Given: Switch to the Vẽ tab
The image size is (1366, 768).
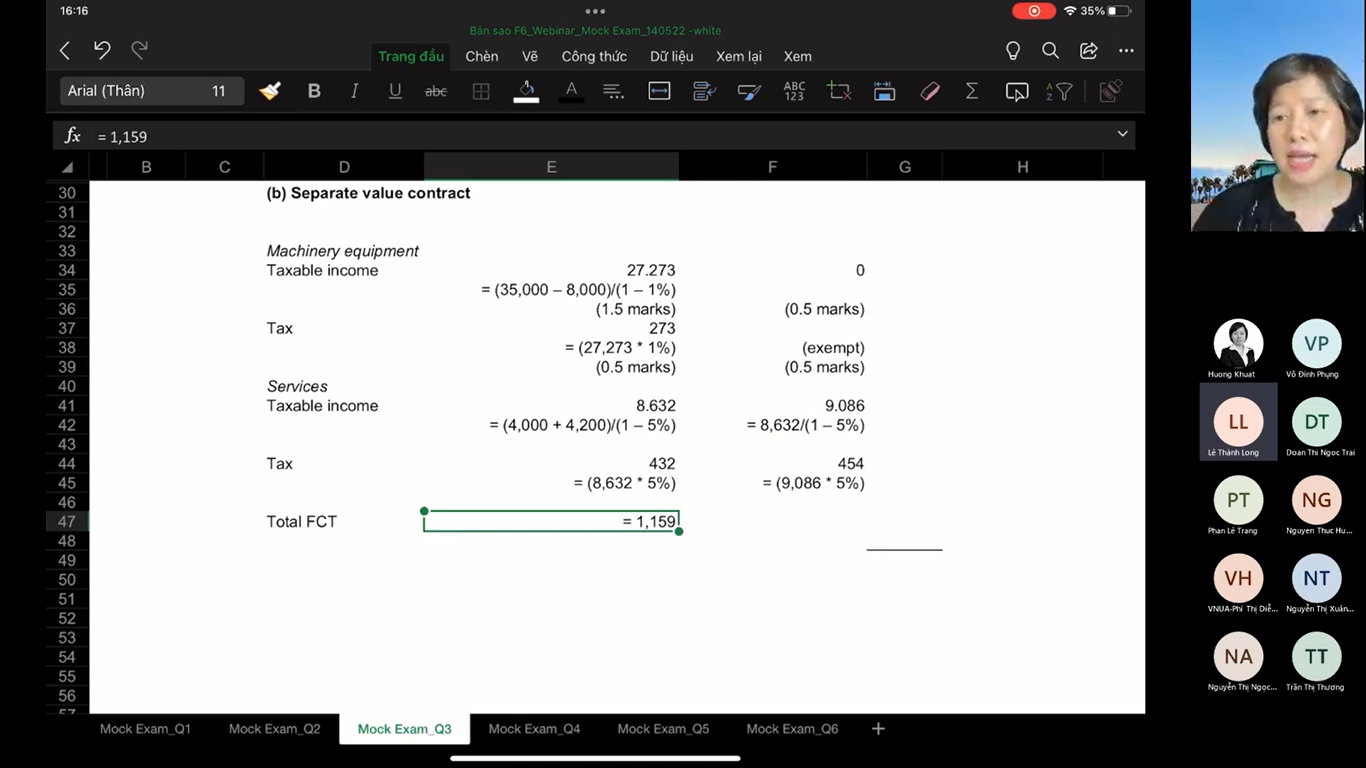Looking at the screenshot, I should pyautogui.click(x=530, y=56).
